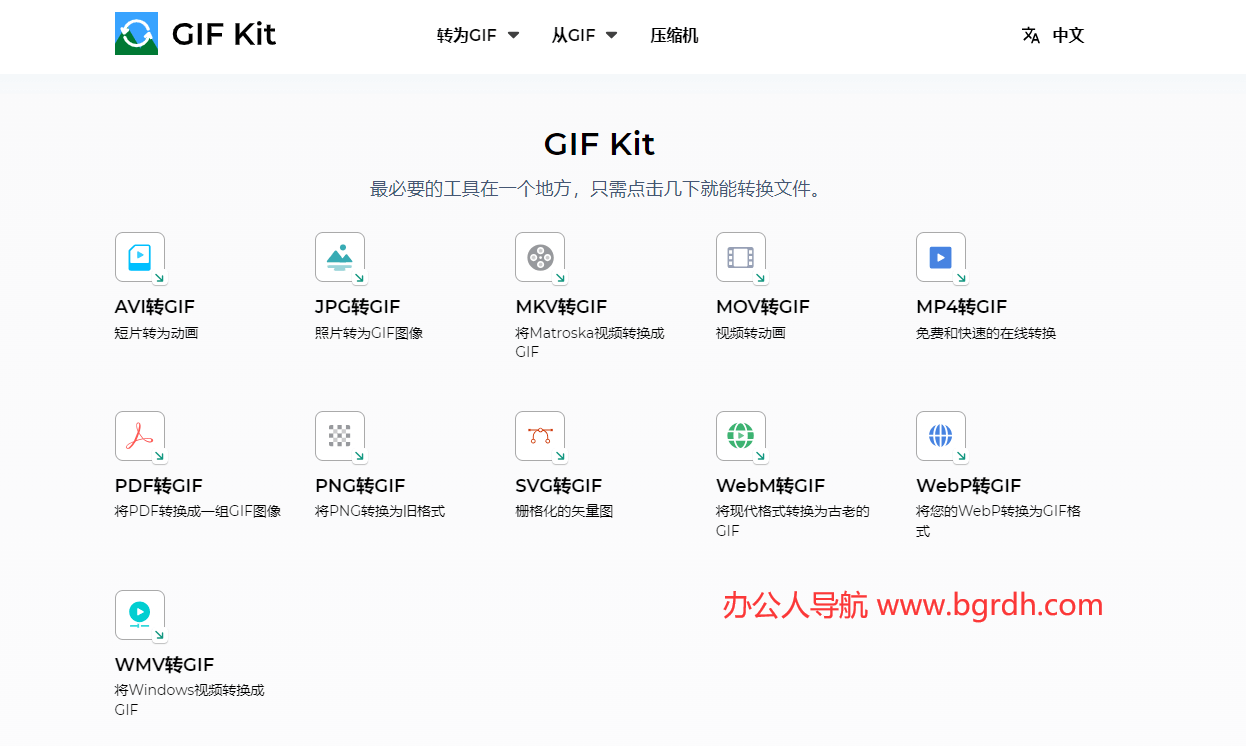Click the WebP转GIF text link
Viewport: 1246px width, 746px height.
click(969, 485)
